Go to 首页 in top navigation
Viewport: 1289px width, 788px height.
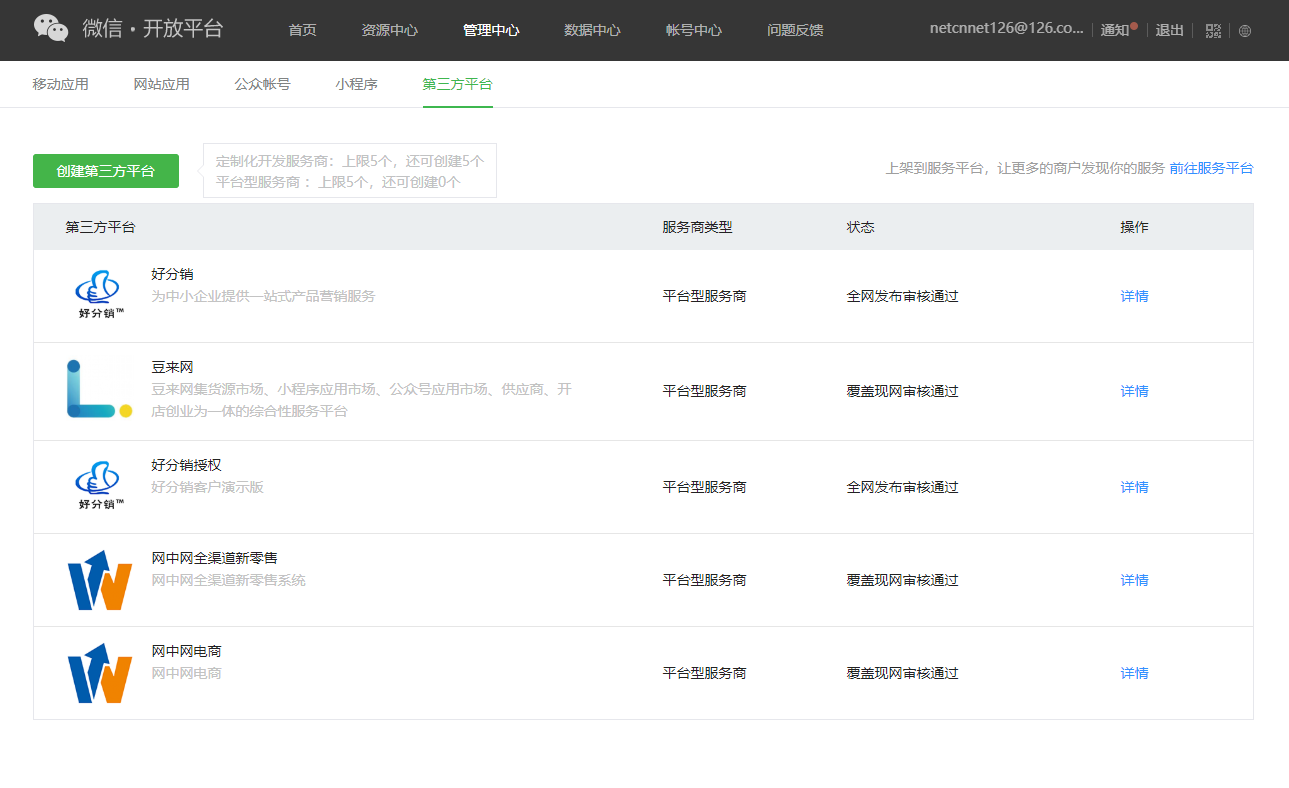coord(302,30)
